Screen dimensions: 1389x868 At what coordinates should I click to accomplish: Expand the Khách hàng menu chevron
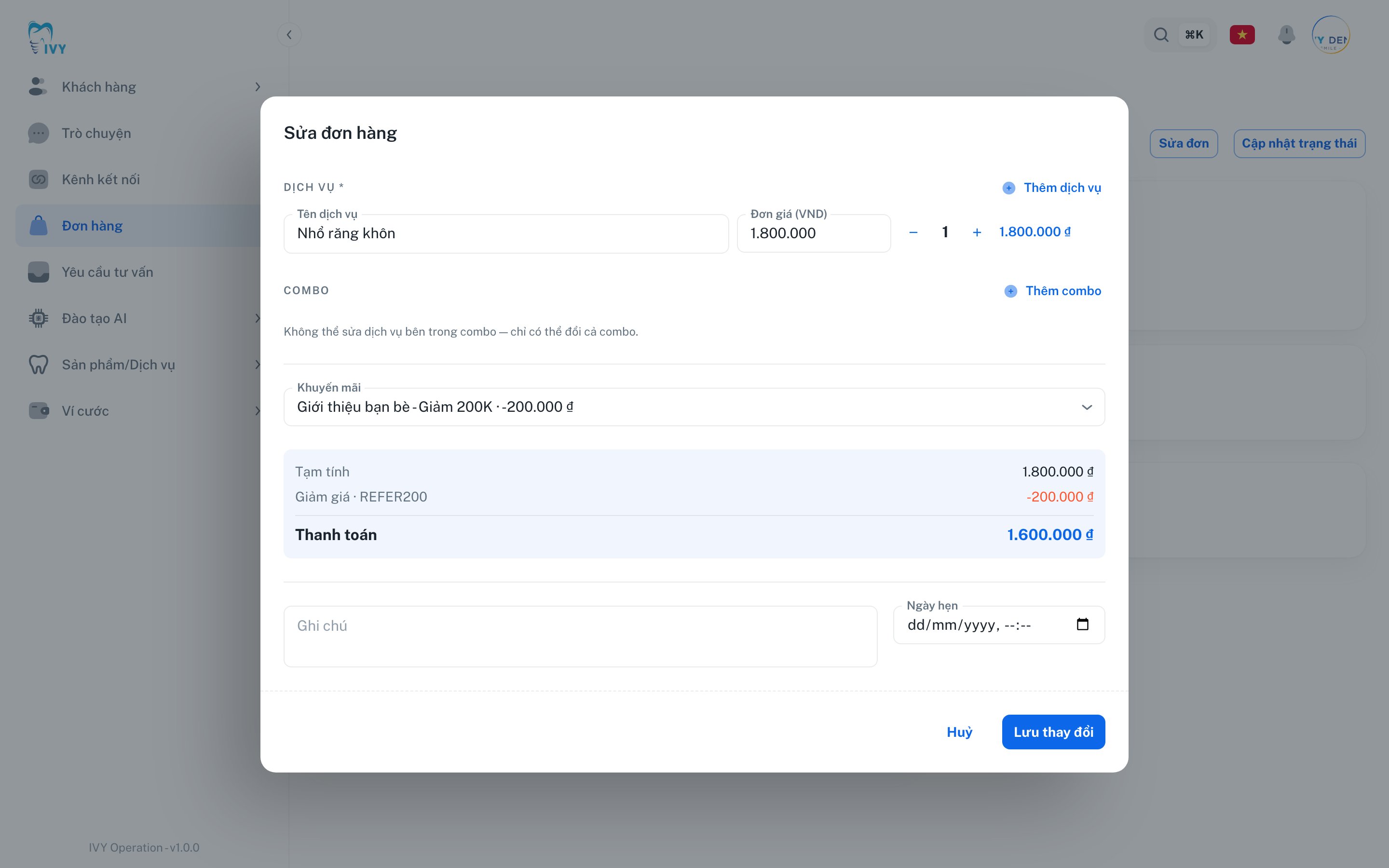(257, 87)
